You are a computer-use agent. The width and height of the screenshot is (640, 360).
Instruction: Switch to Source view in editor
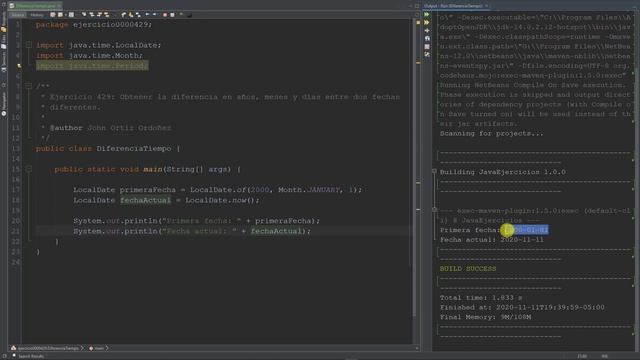[18, 15]
